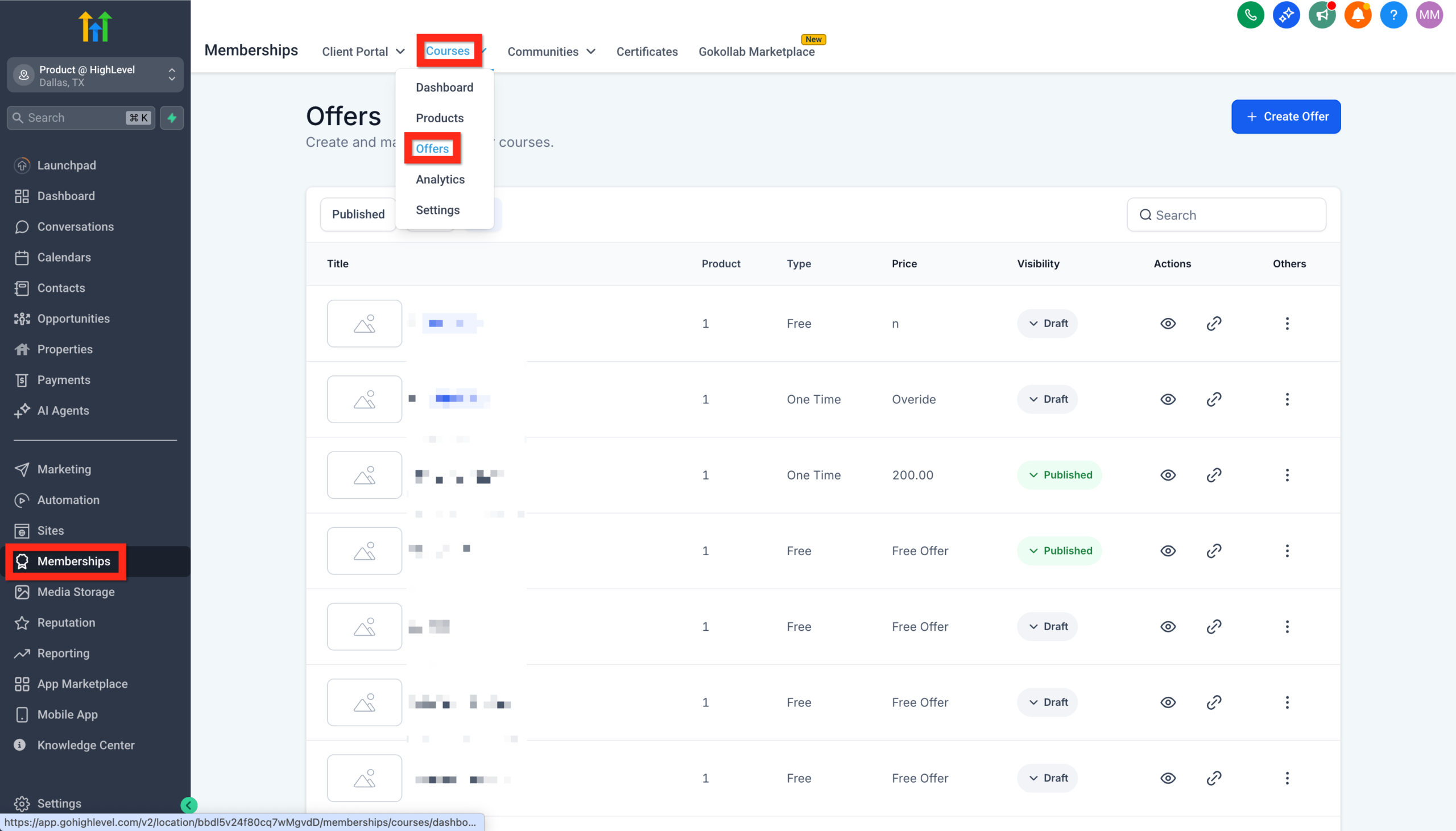This screenshot has height=831, width=1456.
Task: Click the AI Agents sidebar icon
Action: [22, 411]
